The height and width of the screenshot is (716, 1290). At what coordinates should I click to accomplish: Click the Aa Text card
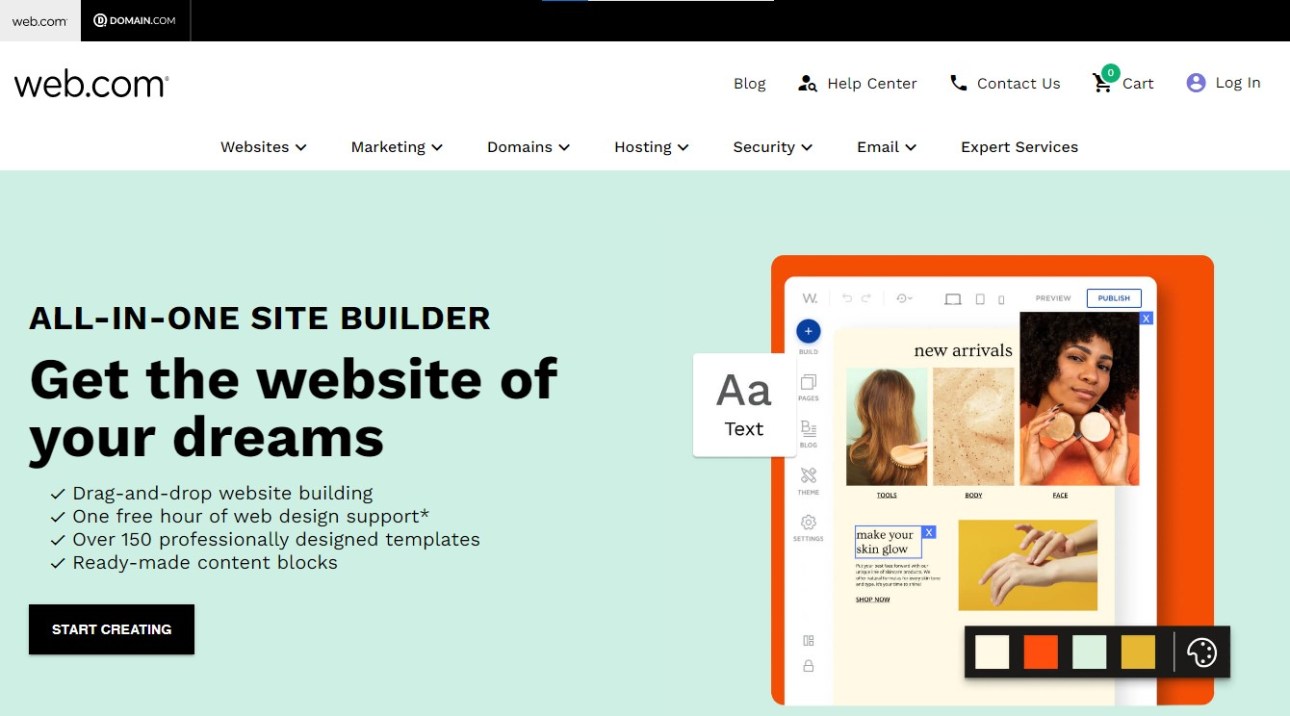[744, 405]
